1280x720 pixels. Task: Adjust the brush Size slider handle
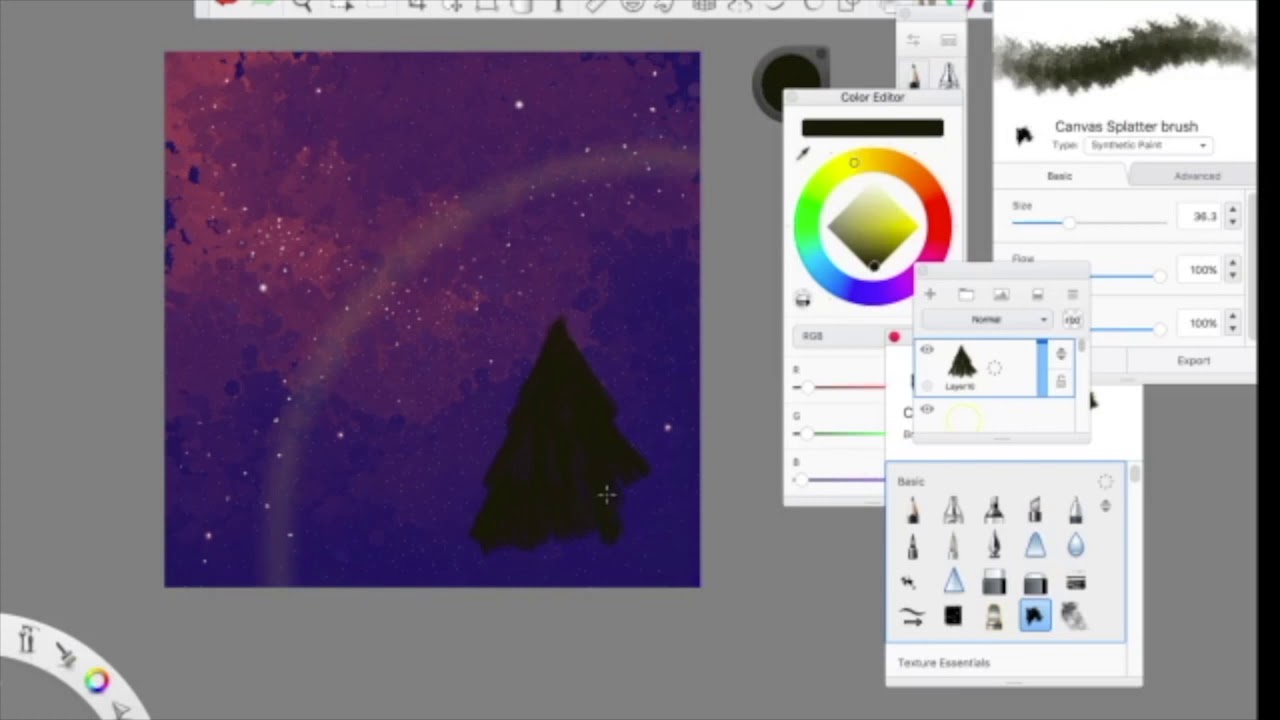pos(1069,222)
